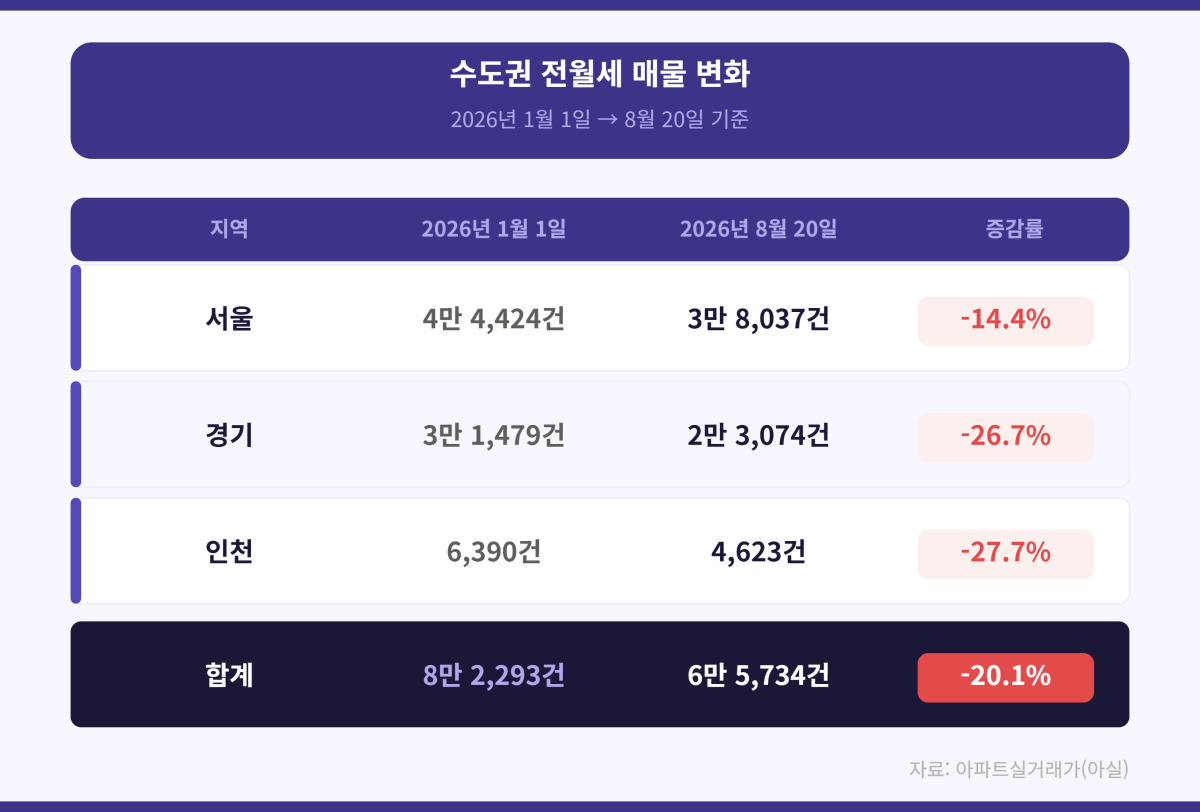Select the 2026년 8월 20일 column header
This screenshot has width=1200, height=812.
coord(759,229)
